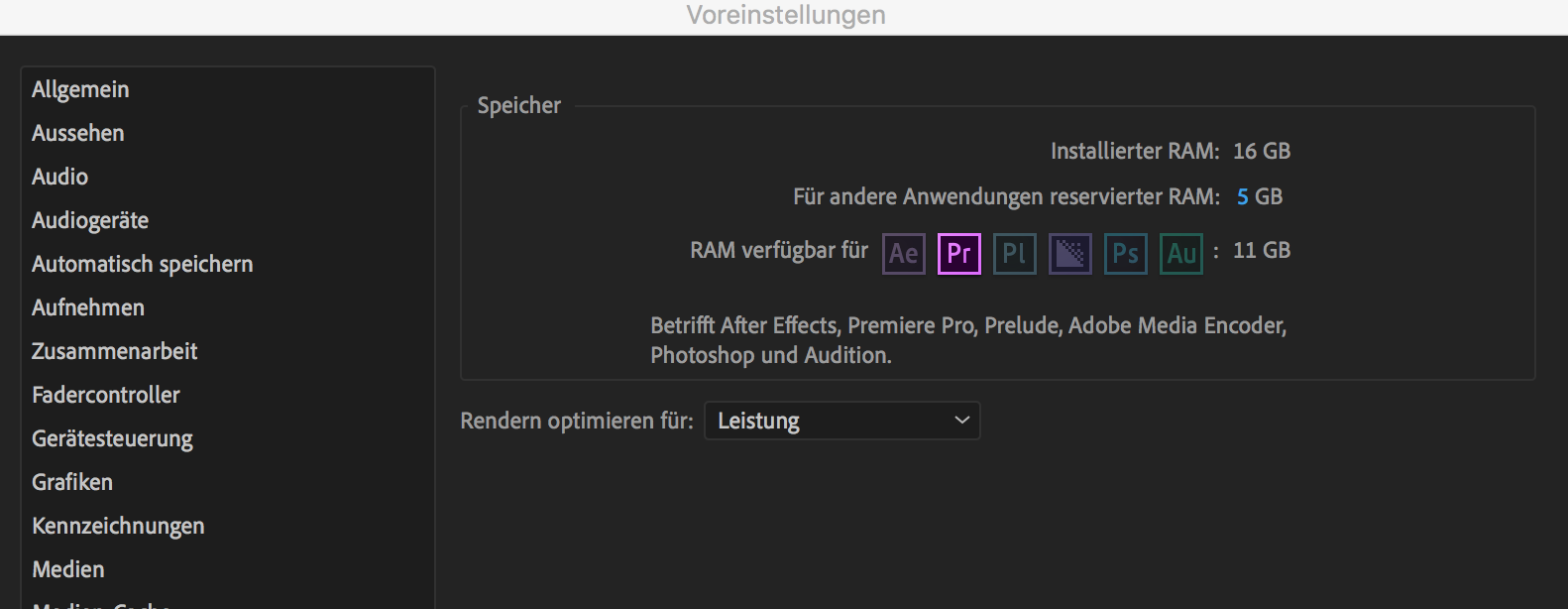Go to Audiogeräte settings
Viewport: 1568px width, 609px height.
pyautogui.click(x=90, y=220)
